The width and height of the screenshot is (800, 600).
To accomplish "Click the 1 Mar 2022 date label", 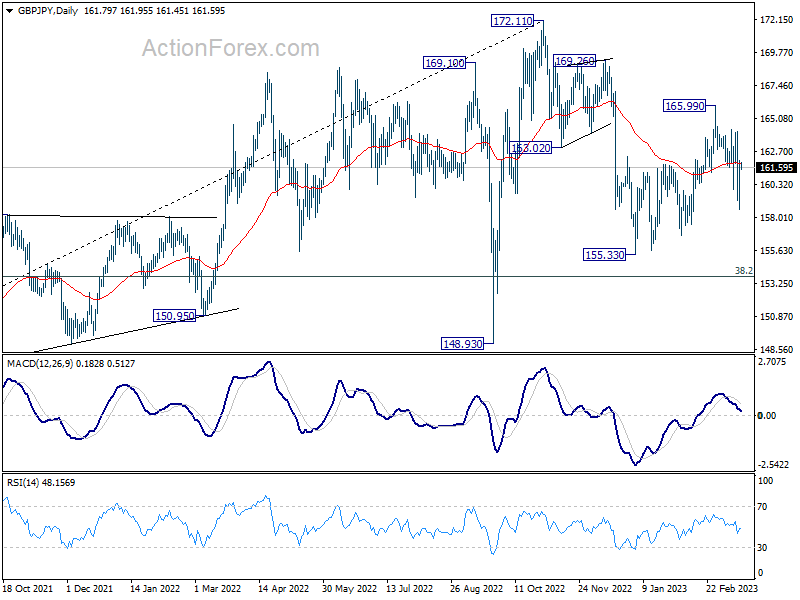I will pos(218,588).
